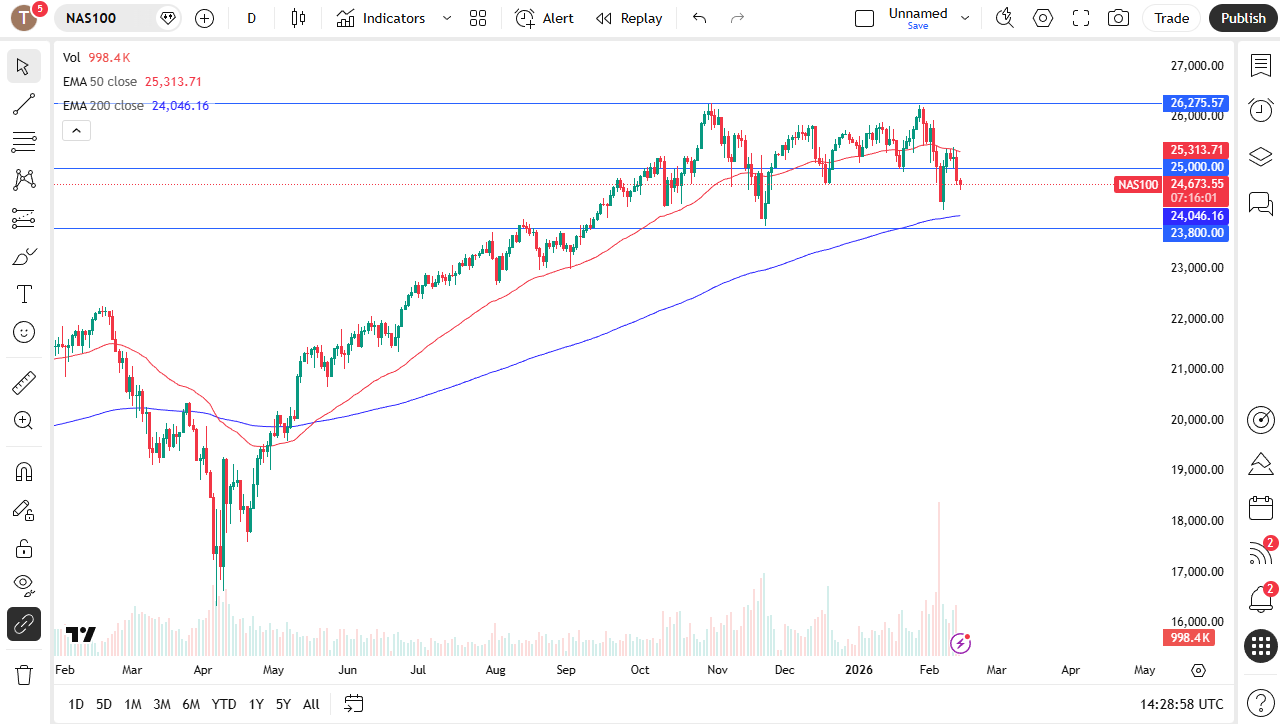Open the alerts clock panel
The width and height of the screenshot is (1280, 724).
point(1260,111)
